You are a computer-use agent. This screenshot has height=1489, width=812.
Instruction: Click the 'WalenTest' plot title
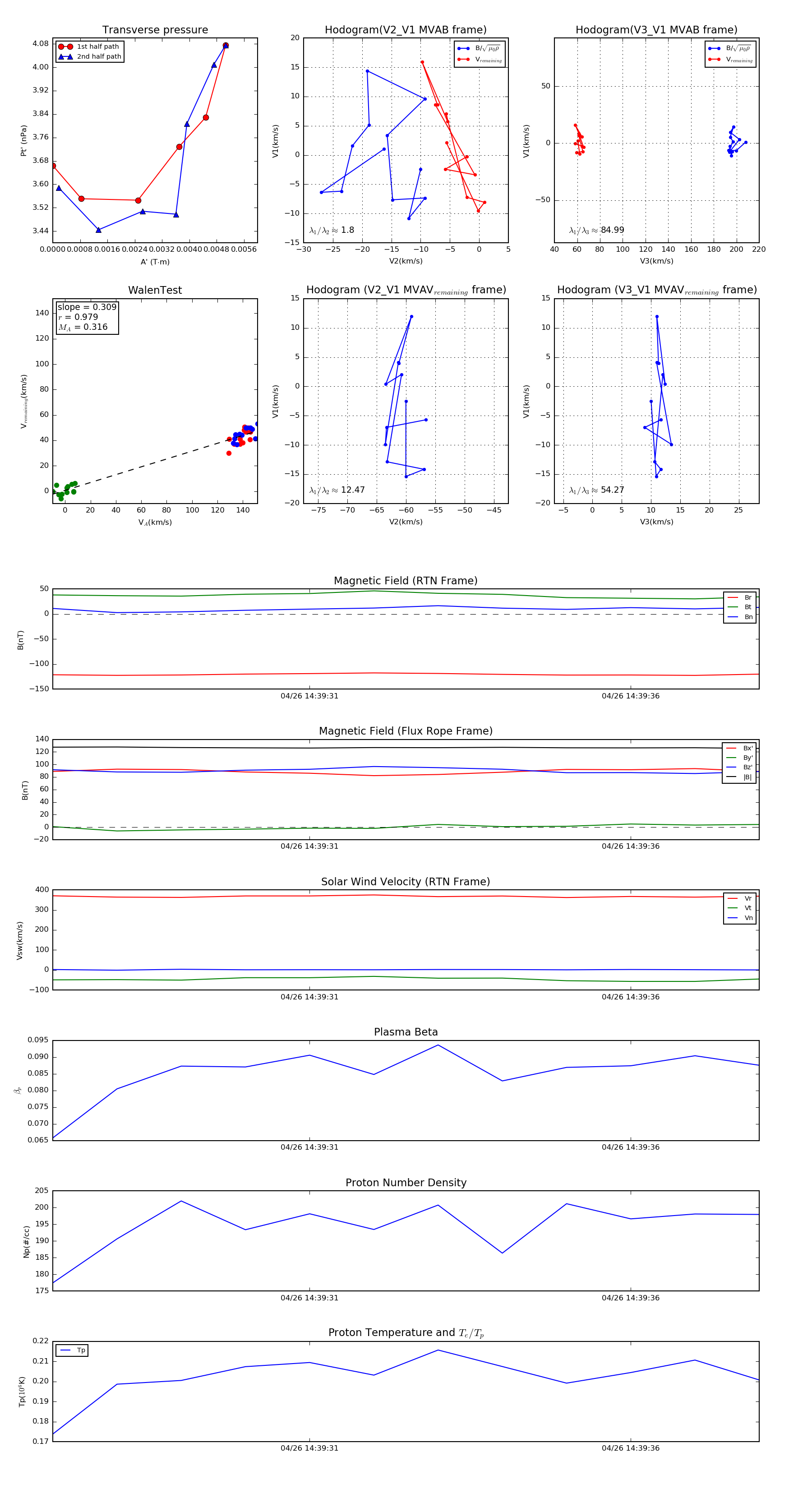point(155,290)
